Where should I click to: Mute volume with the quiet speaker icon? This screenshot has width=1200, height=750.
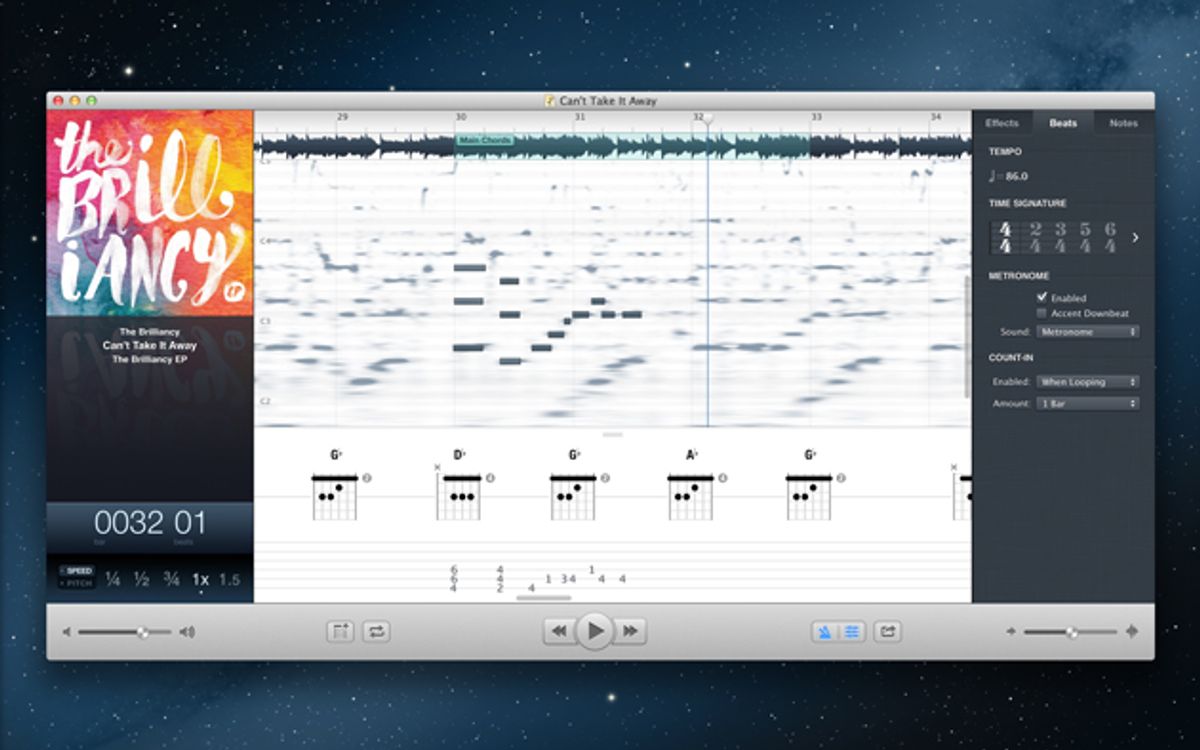click(67, 632)
